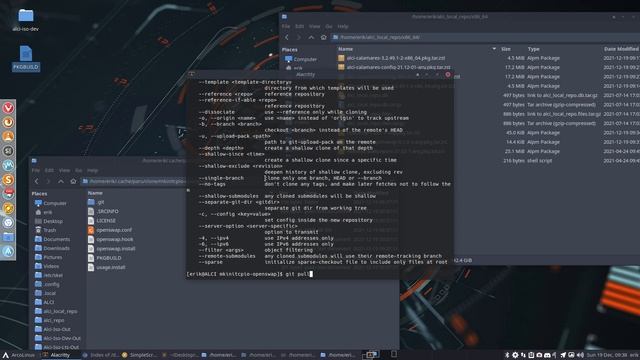Sort by the Type column in the rear file manager
This screenshot has height=360, width=640.
533,49
